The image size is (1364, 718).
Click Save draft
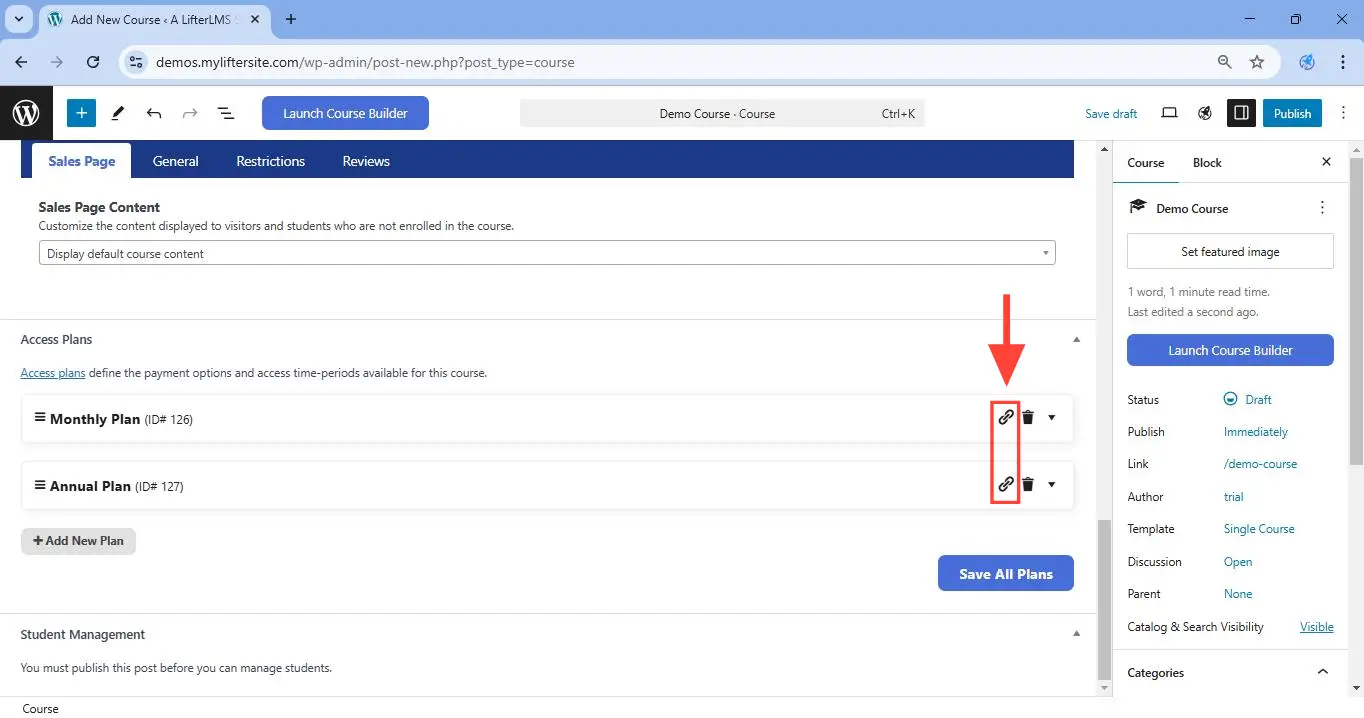point(1111,113)
